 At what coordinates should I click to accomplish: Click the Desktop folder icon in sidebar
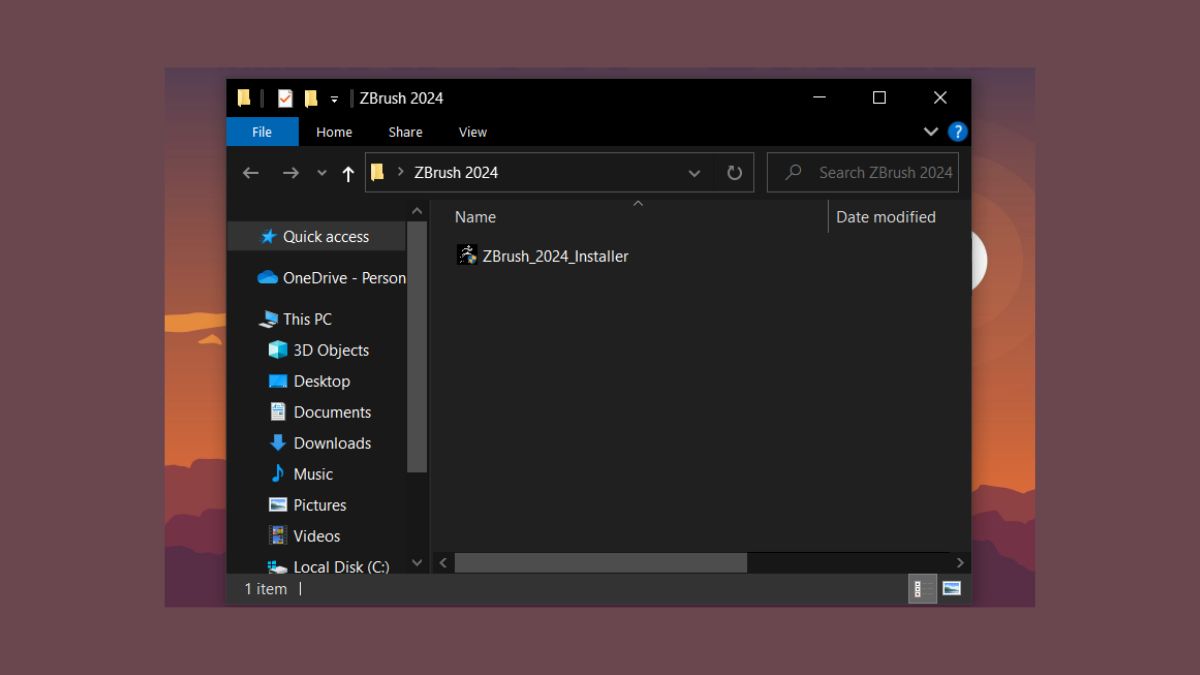tap(278, 381)
